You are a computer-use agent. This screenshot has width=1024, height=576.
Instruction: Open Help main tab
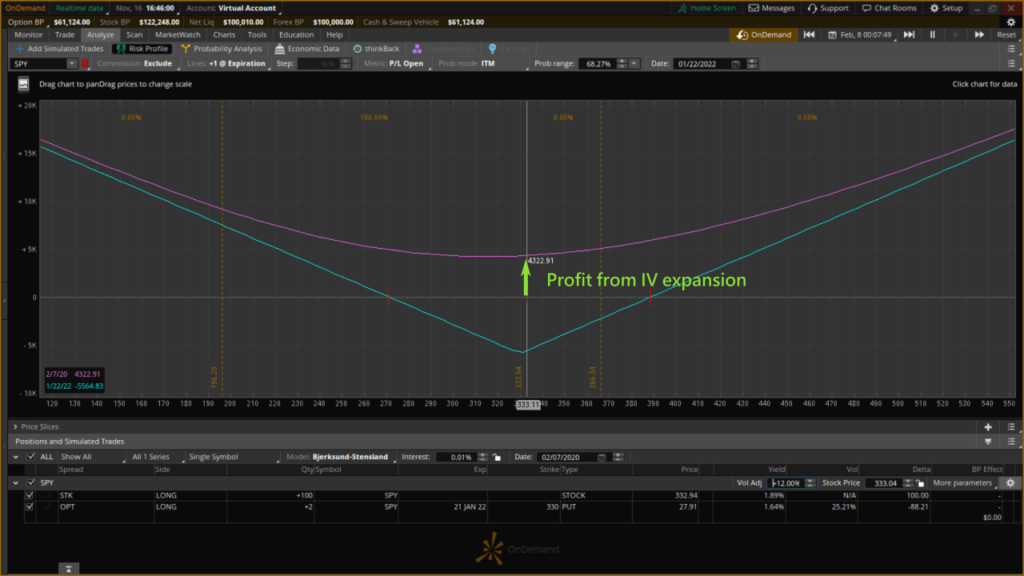(x=334, y=35)
